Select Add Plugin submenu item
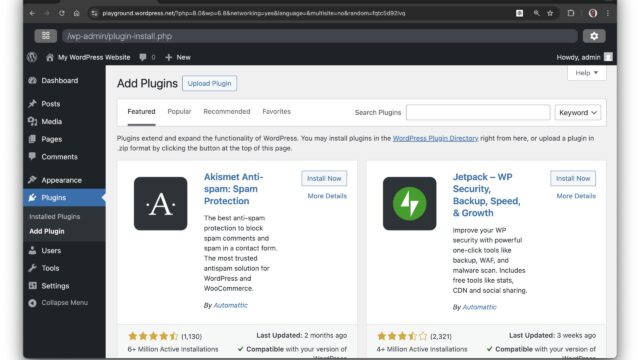 [x=47, y=231]
